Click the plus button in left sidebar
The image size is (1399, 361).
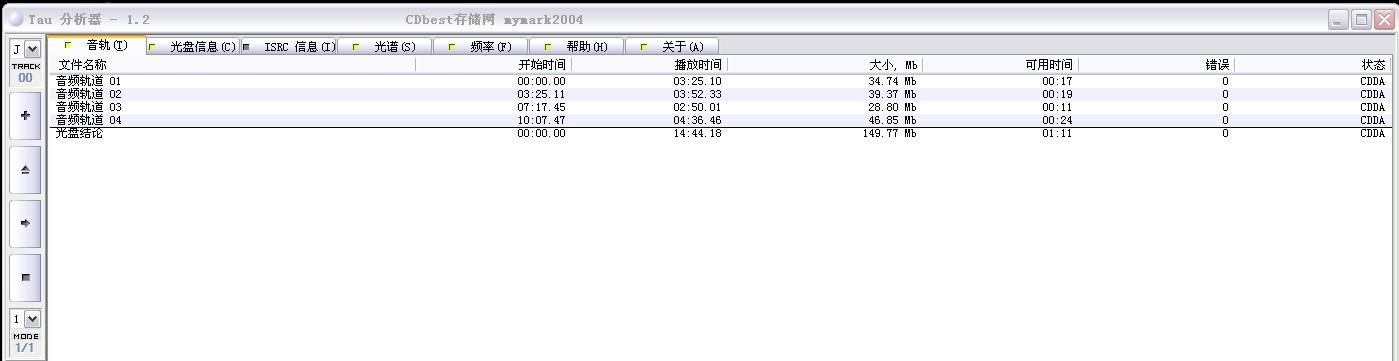pyautogui.click(x=25, y=115)
